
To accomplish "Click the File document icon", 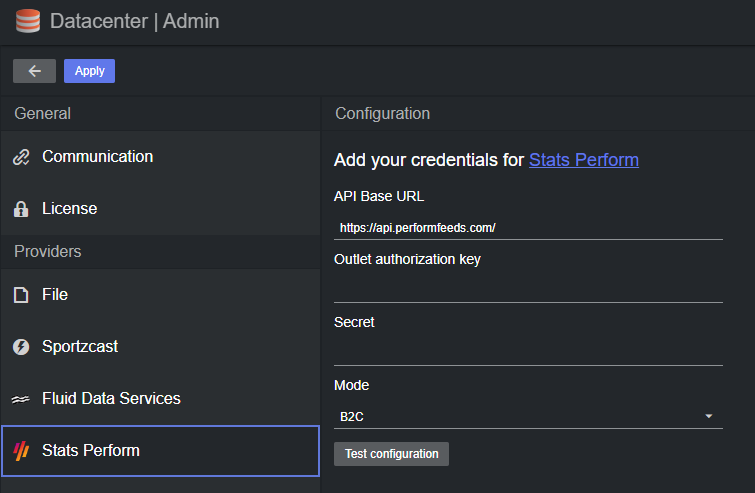I will [21, 295].
